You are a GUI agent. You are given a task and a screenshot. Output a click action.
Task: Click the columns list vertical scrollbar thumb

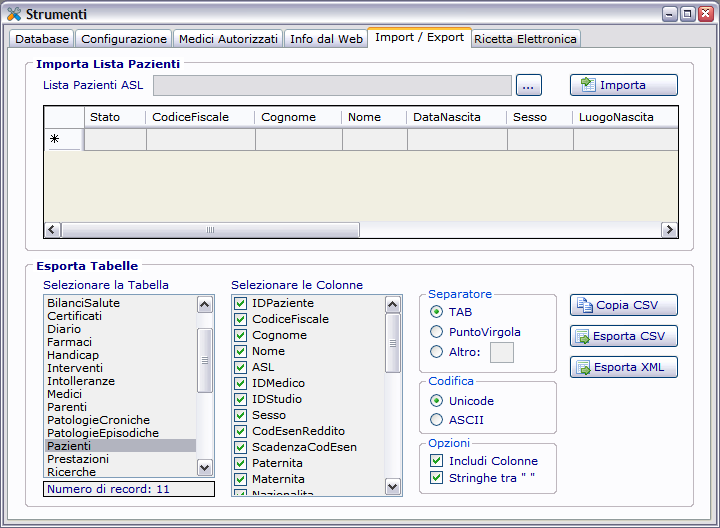coord(393,343)
